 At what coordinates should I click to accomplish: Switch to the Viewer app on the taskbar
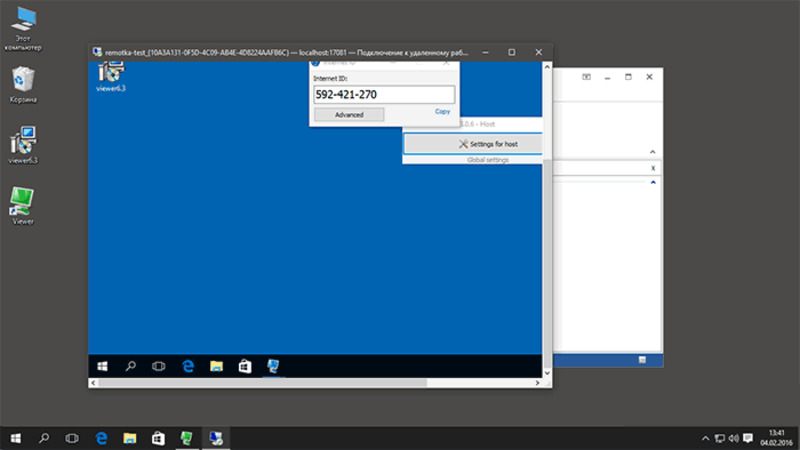[x=187, y=438]
